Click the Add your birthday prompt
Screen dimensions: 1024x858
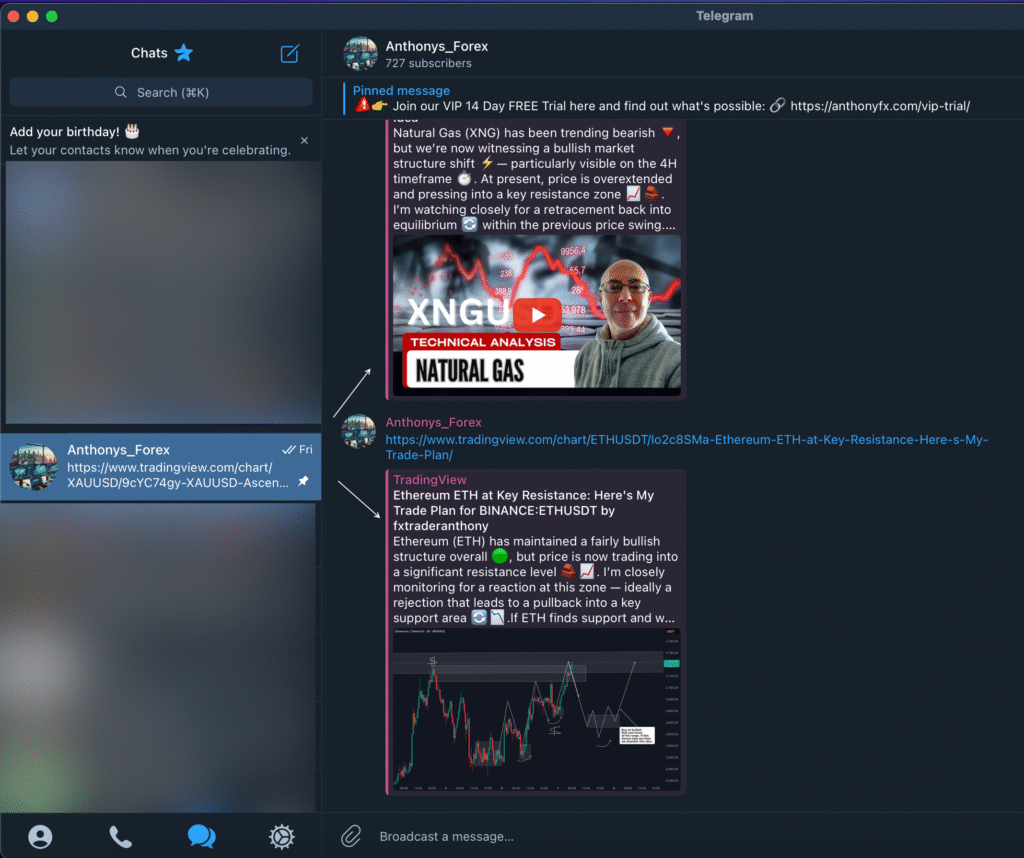pyautogui.click(x=150, y=141)
